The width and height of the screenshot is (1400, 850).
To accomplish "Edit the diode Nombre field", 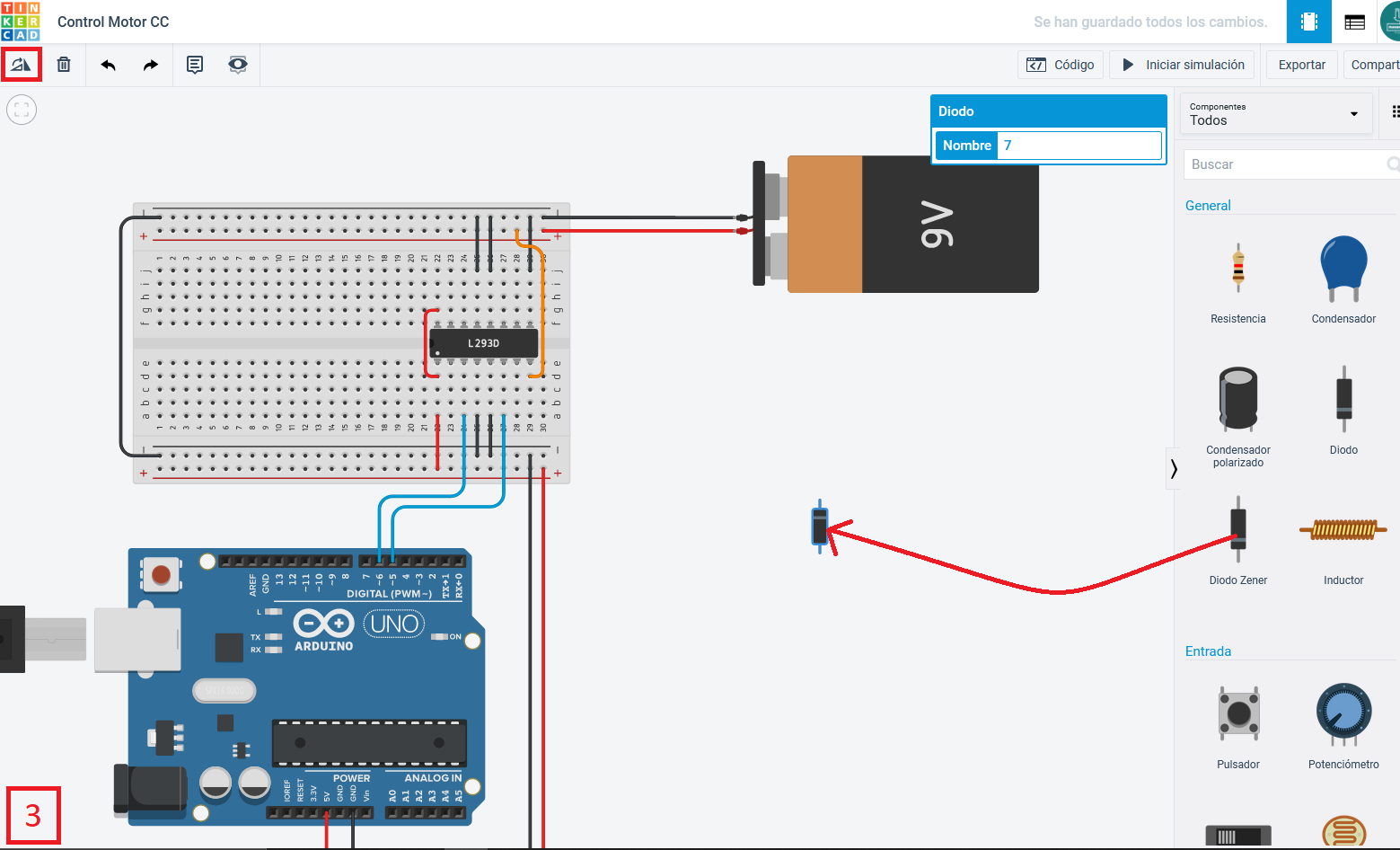I will coord(1080,146).
